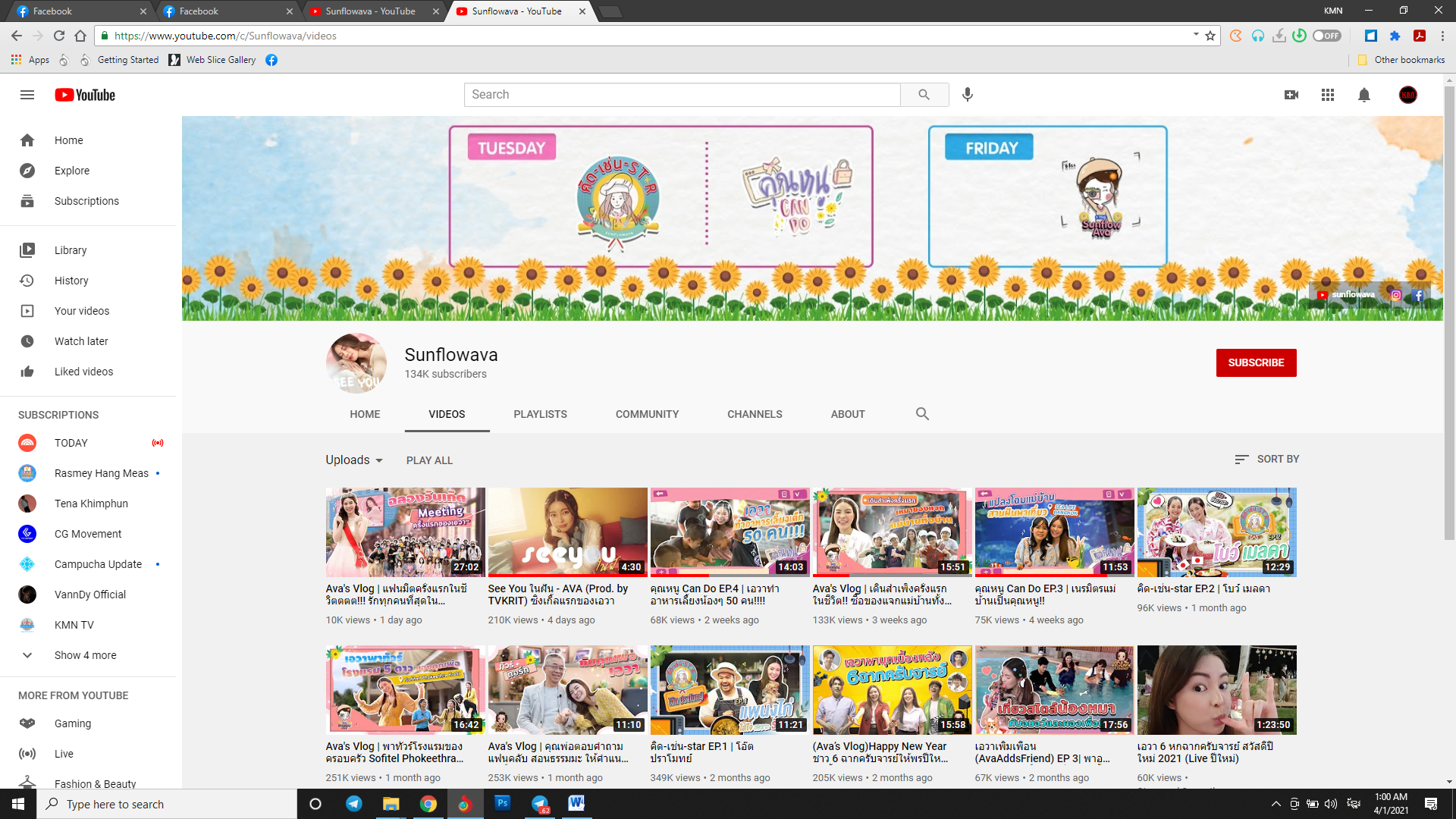Expand the Uploads dropdown
This screenshot has width=1456, height=819.
click(x=354, y=460)
